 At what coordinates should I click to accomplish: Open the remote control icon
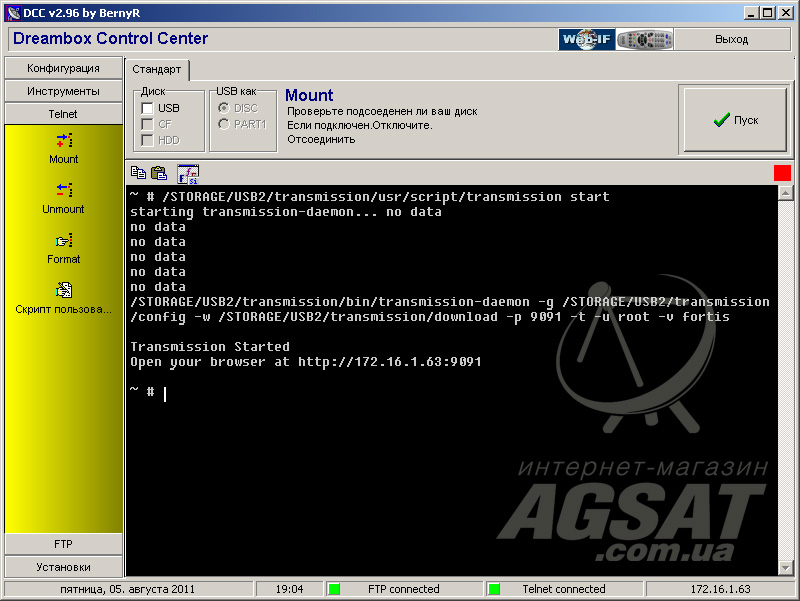[645, 39]
